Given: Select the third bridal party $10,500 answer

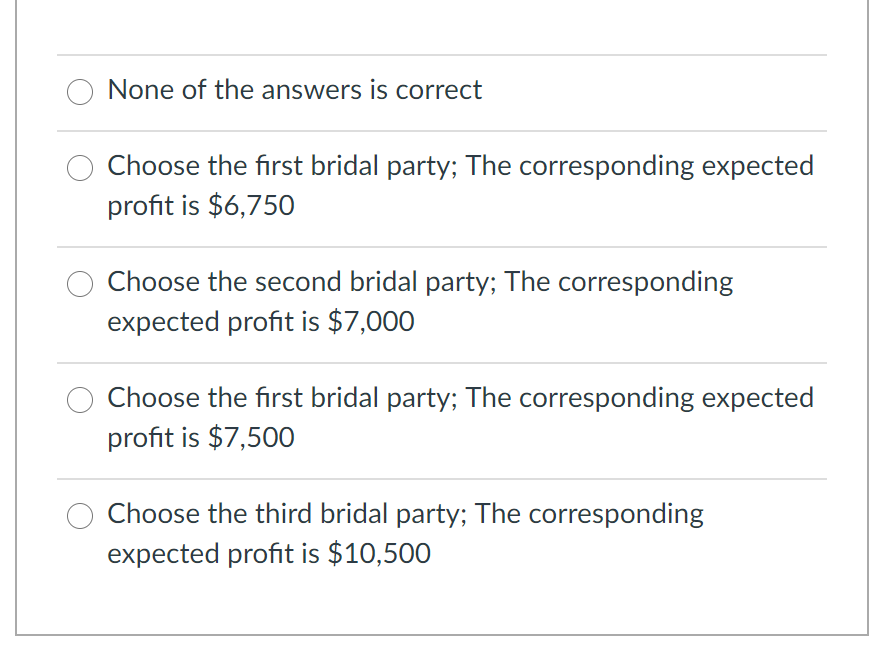Looking at the screenshot, I should (80, 516).
